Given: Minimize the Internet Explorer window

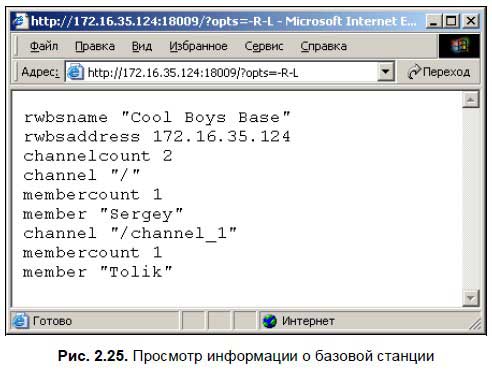Looking at the screenshot, I should coord(434,21).
